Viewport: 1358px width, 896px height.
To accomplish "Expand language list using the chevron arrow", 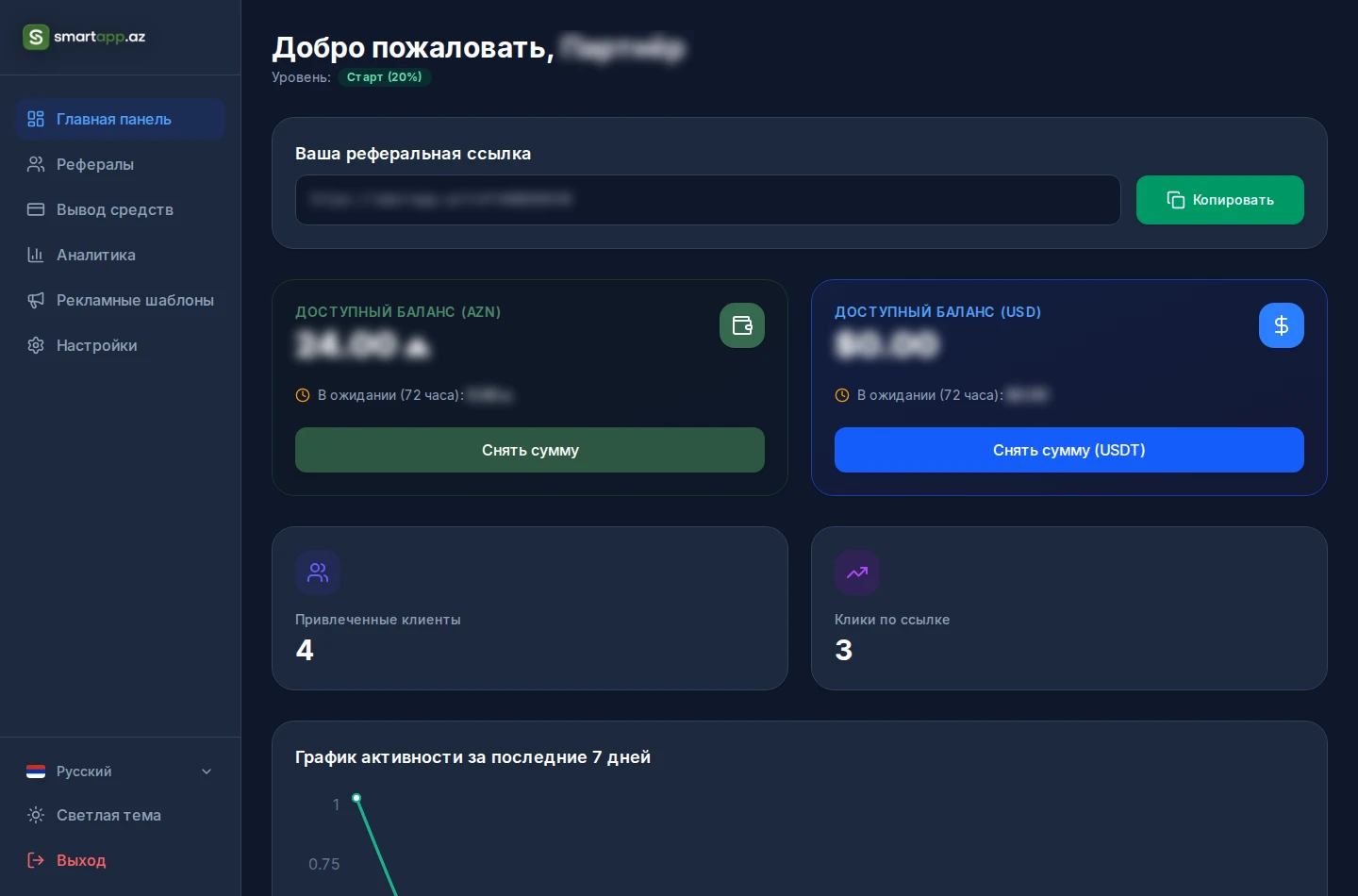I will point(207,772).
